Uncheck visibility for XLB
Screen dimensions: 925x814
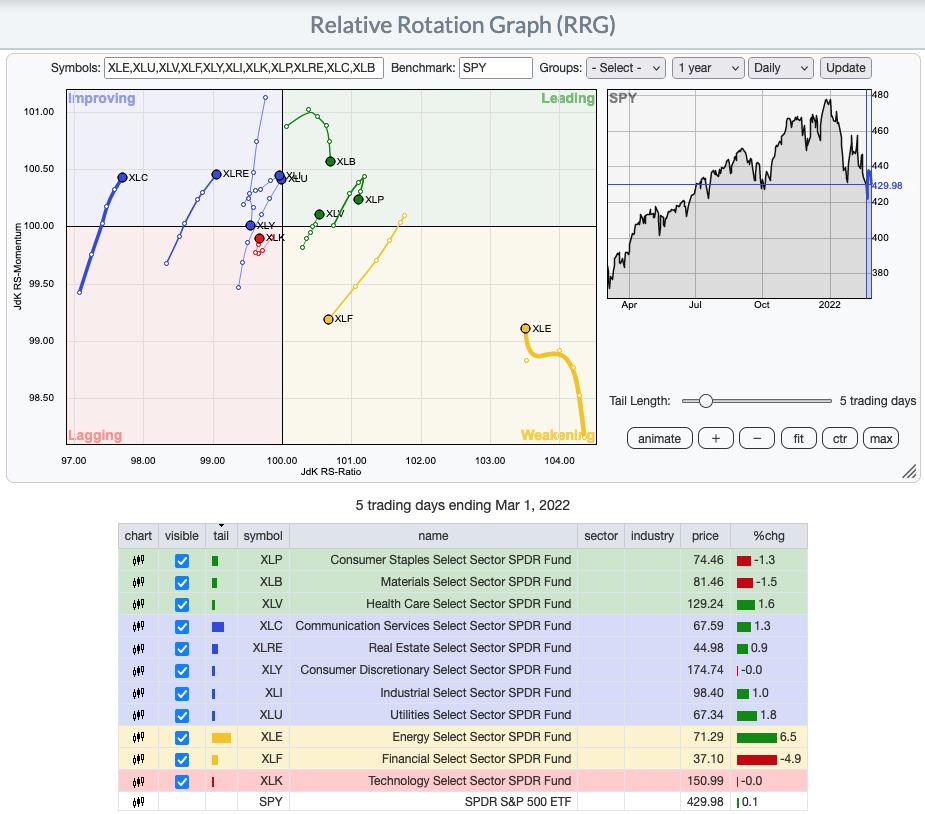182,582
